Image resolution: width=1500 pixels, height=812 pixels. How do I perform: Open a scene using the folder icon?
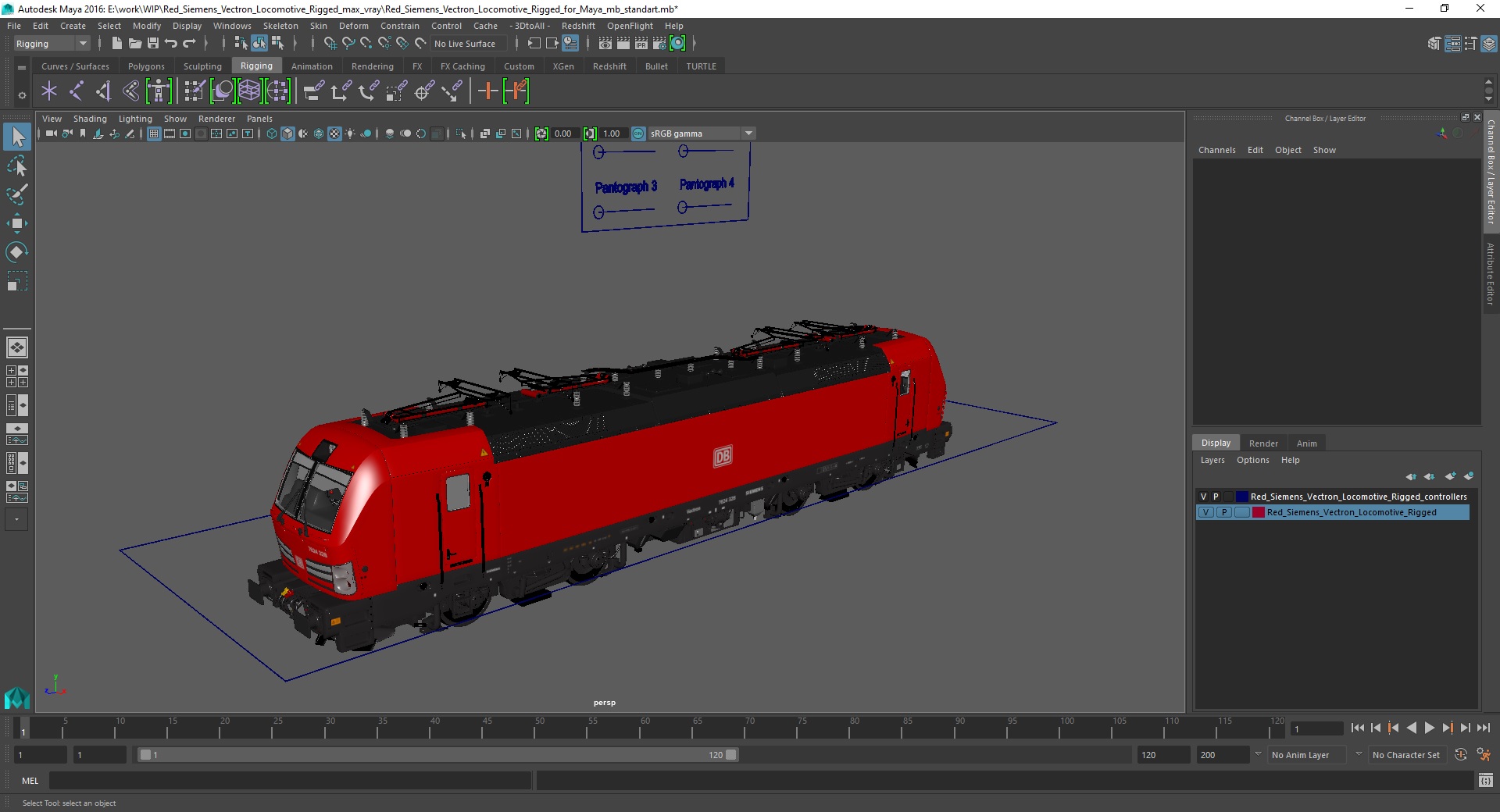pos(135,44)
